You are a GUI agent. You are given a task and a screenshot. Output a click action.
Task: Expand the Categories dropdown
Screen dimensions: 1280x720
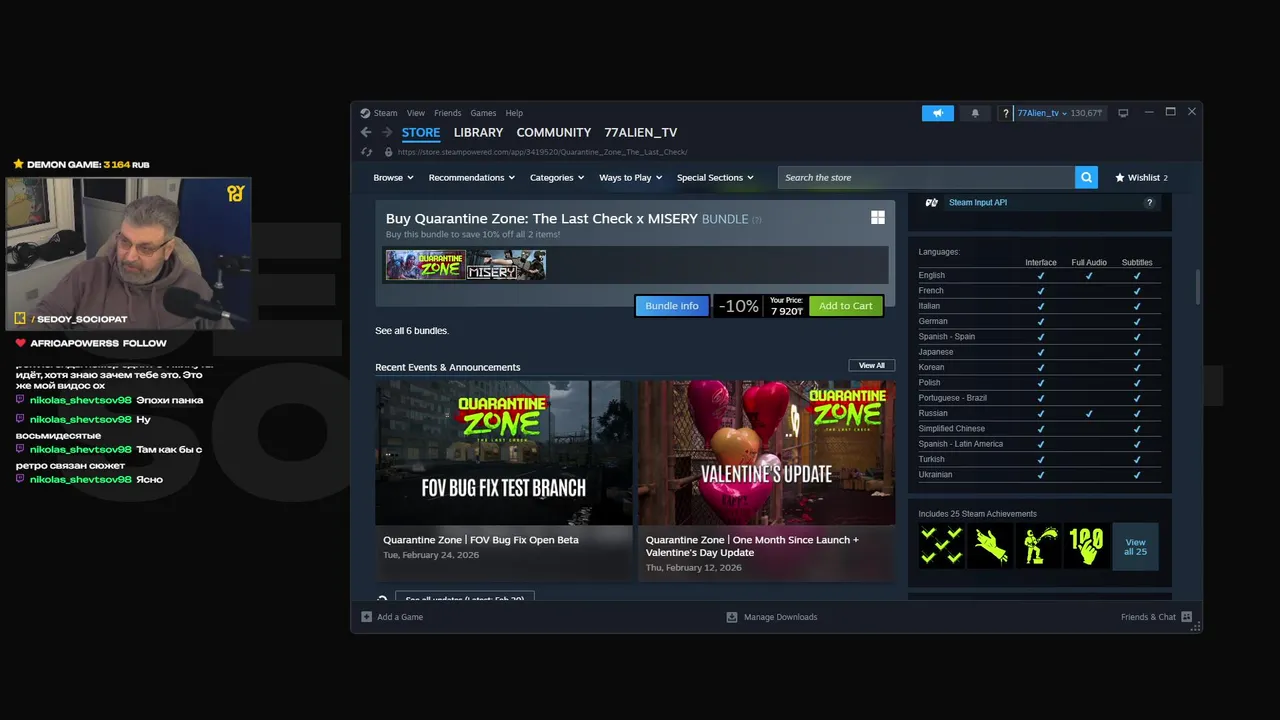557,177
